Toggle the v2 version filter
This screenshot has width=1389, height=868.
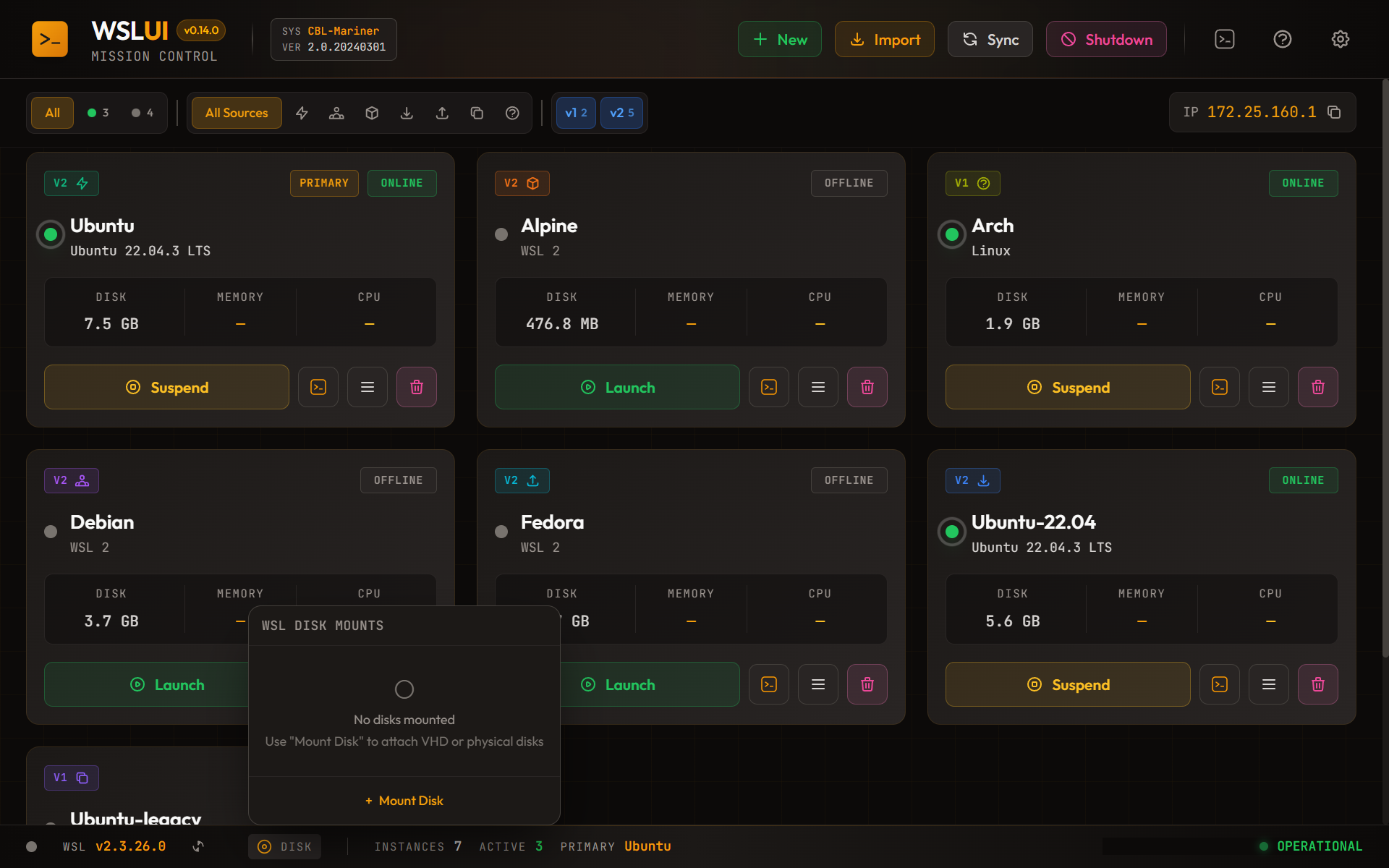621,113
